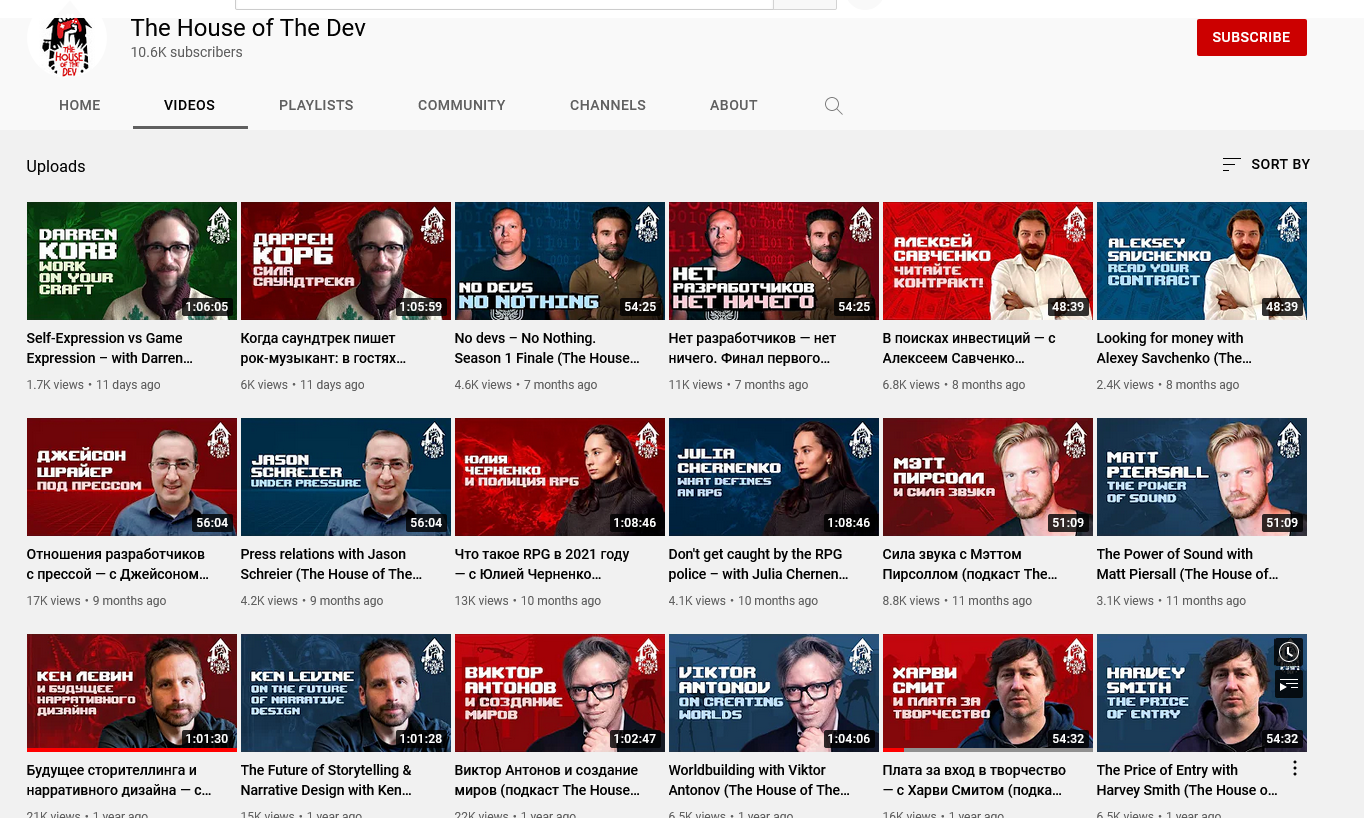
Task: Click the 1:06:05 duration badge
Action: coord(207,307)
